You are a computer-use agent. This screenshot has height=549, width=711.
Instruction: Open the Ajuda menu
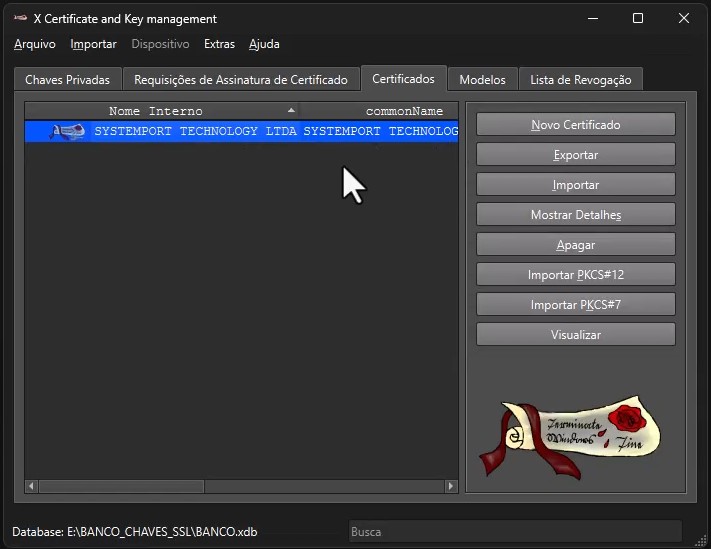click(x=264, y=44)
